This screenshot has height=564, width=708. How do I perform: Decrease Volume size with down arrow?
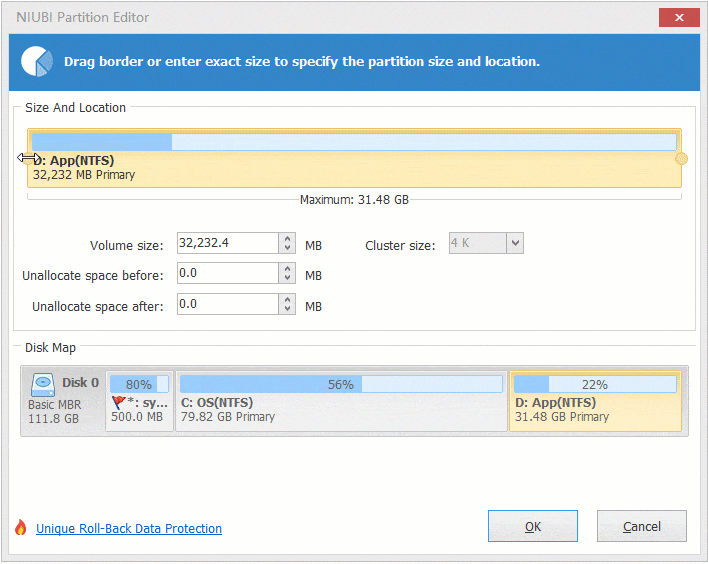tap(287, 248)
